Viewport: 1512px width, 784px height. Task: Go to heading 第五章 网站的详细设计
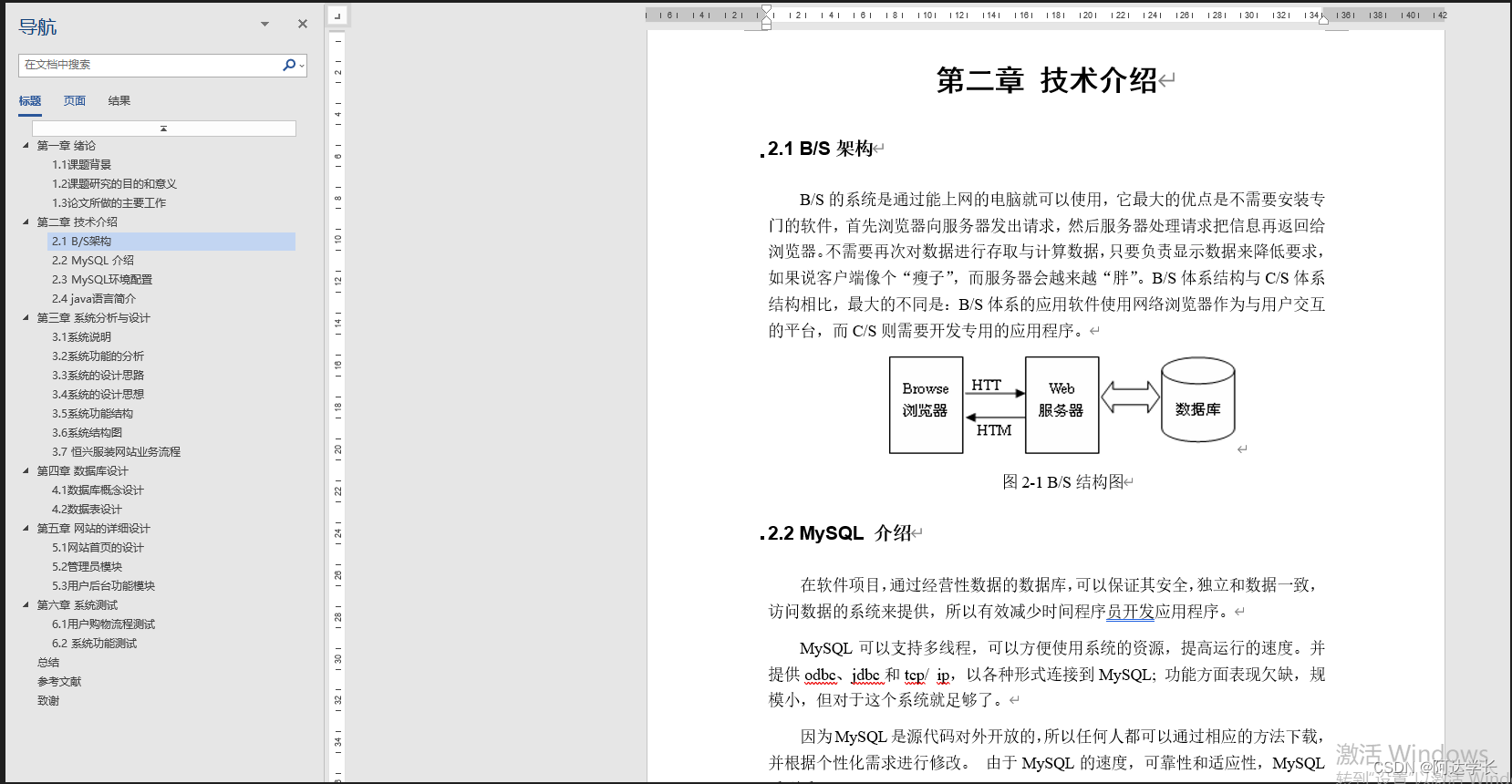pyautogui.click(x=93, y=529)
